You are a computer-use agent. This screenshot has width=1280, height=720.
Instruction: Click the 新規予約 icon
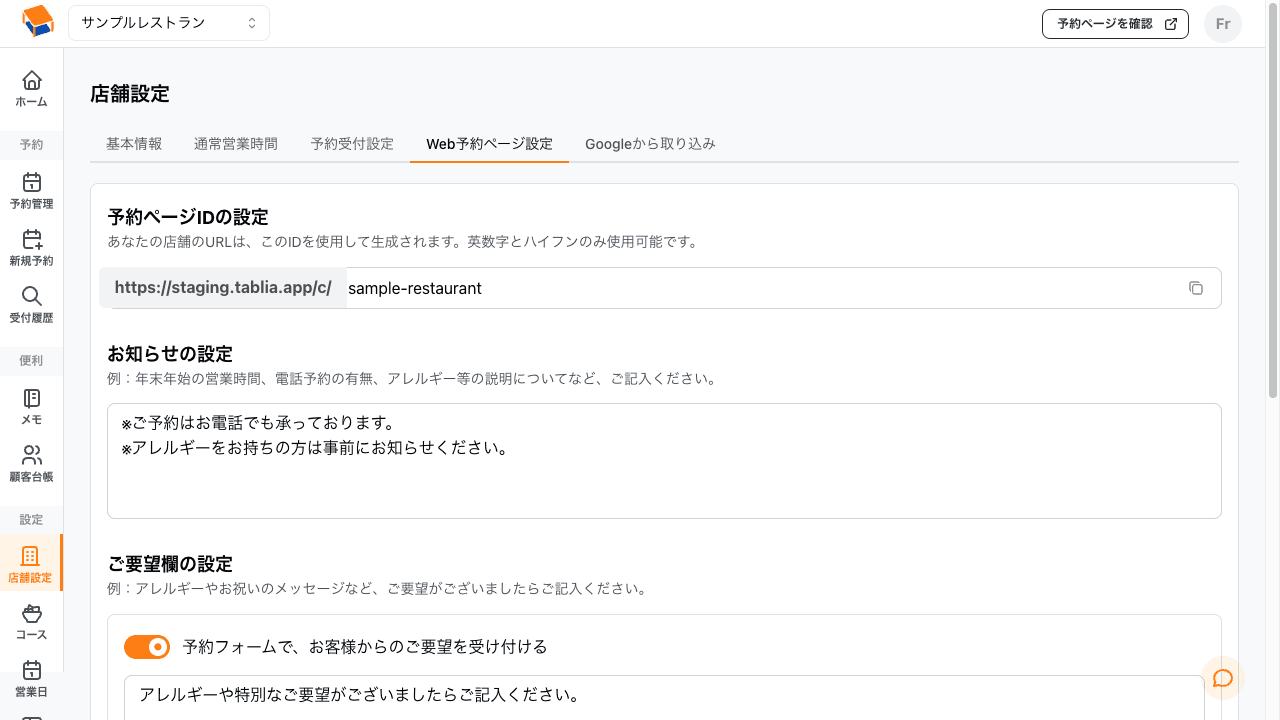[x=31, y=248]
